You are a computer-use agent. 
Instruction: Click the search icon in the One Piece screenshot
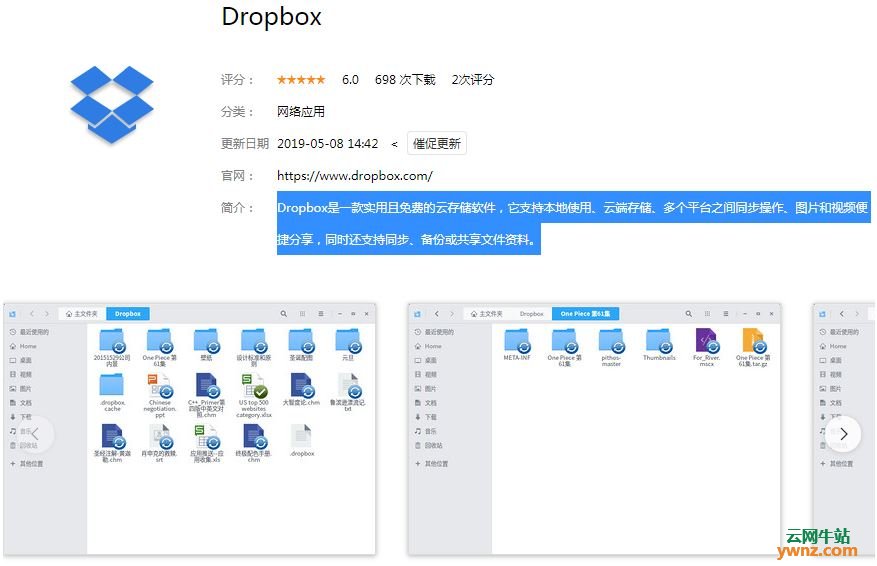pyautogui.click(x=689, y=314)
